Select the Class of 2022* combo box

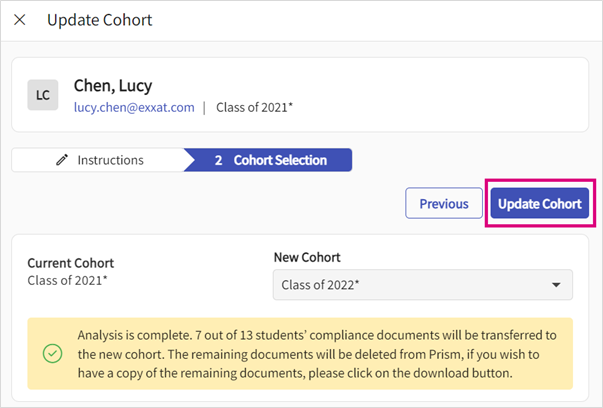410,285
